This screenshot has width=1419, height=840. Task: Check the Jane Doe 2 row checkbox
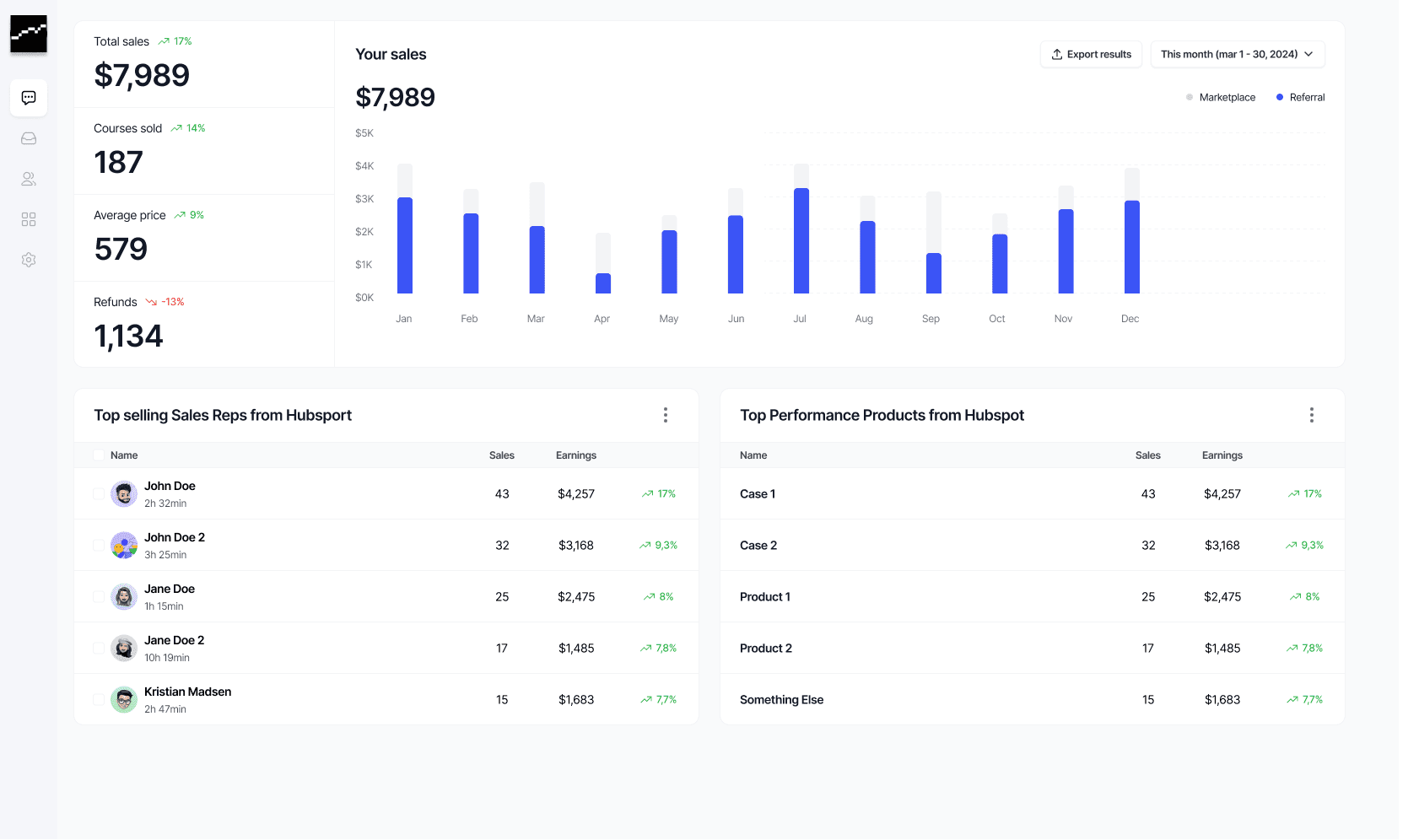[99, 649]
